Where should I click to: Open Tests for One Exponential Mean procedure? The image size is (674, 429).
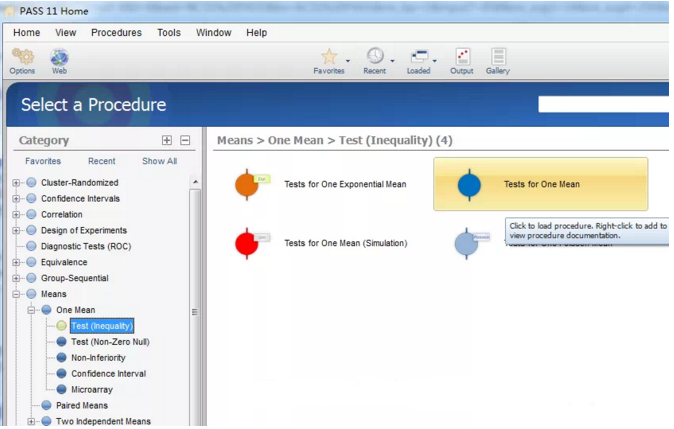(x=344, y=184)
